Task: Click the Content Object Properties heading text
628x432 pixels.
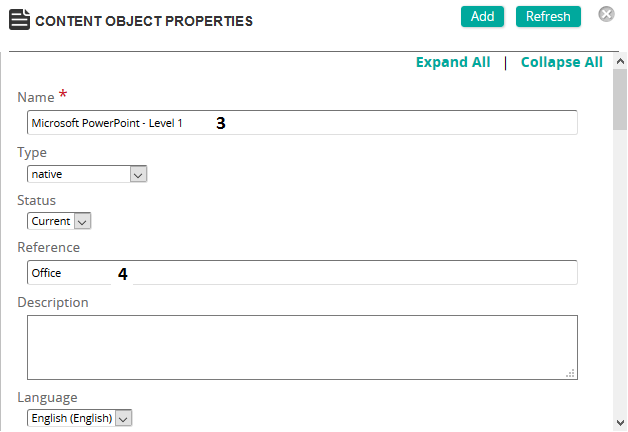Action: coord(144,20)
